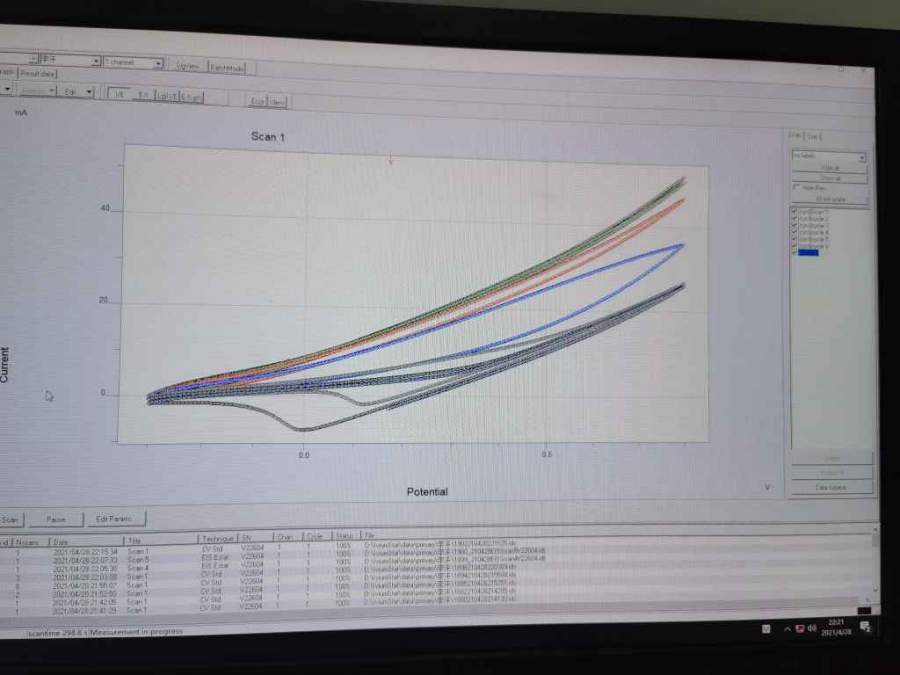The image size is (900, 675).
Task: Select the E/LogI plot tab
Action: point(191,98)
